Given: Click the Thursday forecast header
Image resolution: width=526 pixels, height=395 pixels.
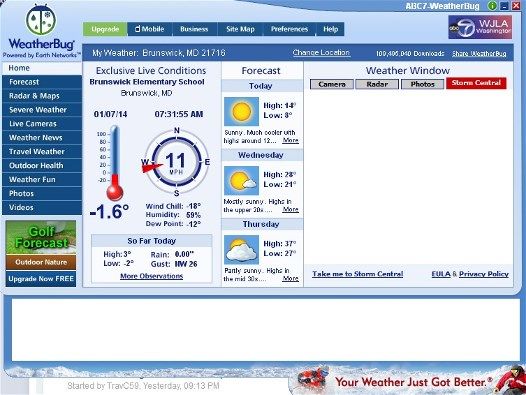Looking at the screenshot, I should click(262, 224).
